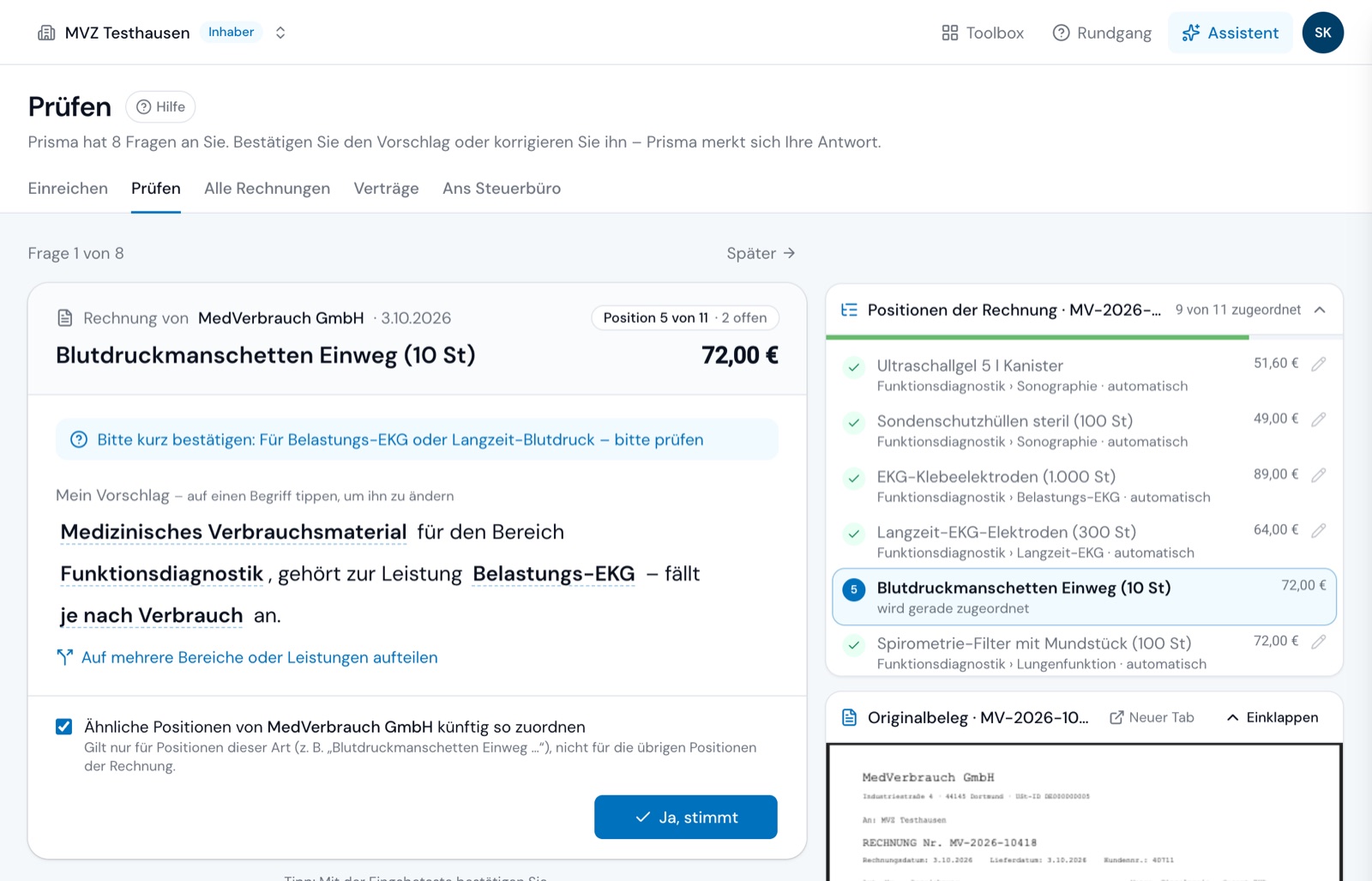Click the Hilfe help button
The height and width of the screenshot is (881, 1372).
pos(160,106)
